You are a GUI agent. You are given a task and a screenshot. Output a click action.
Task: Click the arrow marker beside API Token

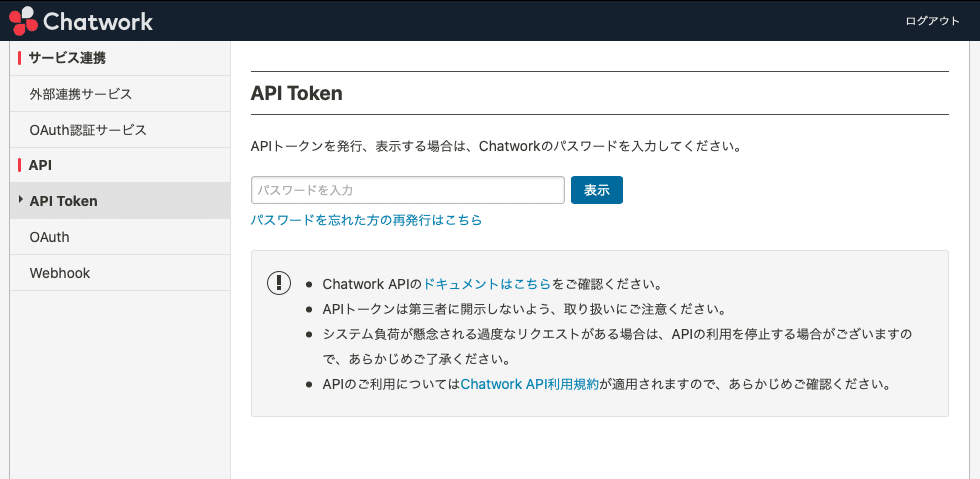point(21,200)
